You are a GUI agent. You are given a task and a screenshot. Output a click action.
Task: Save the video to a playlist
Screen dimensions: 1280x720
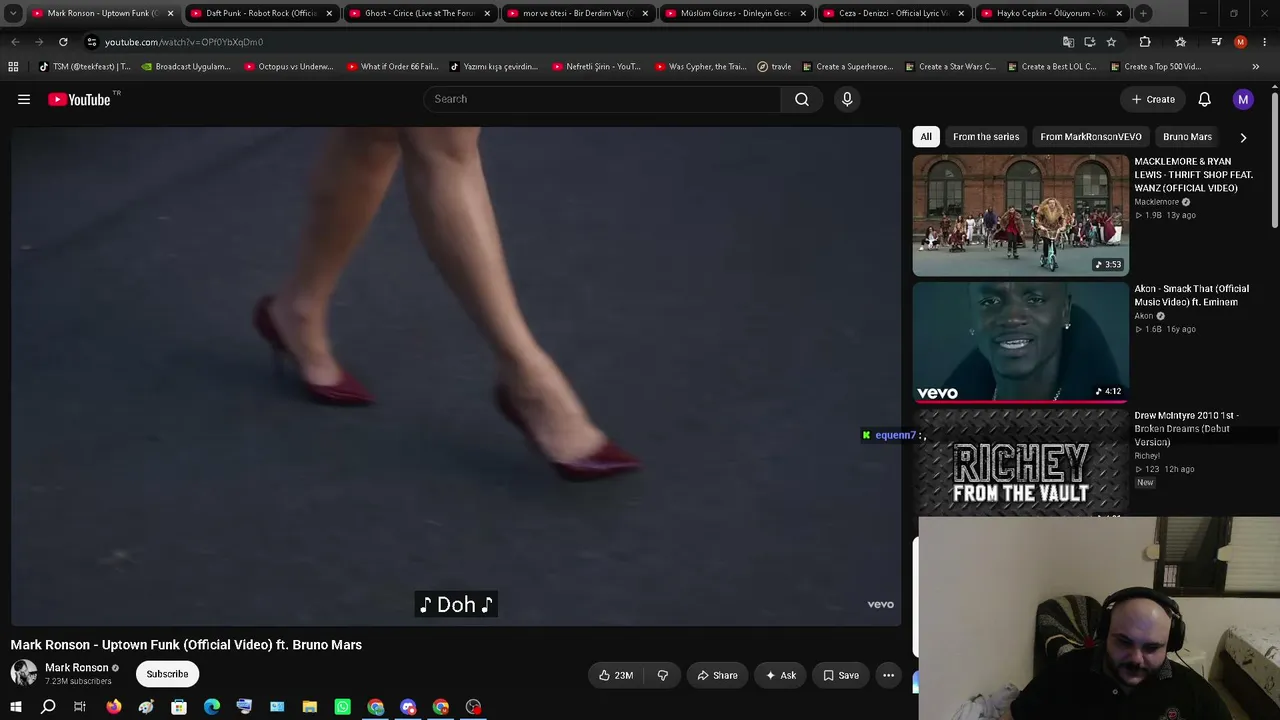pos(840,675)
